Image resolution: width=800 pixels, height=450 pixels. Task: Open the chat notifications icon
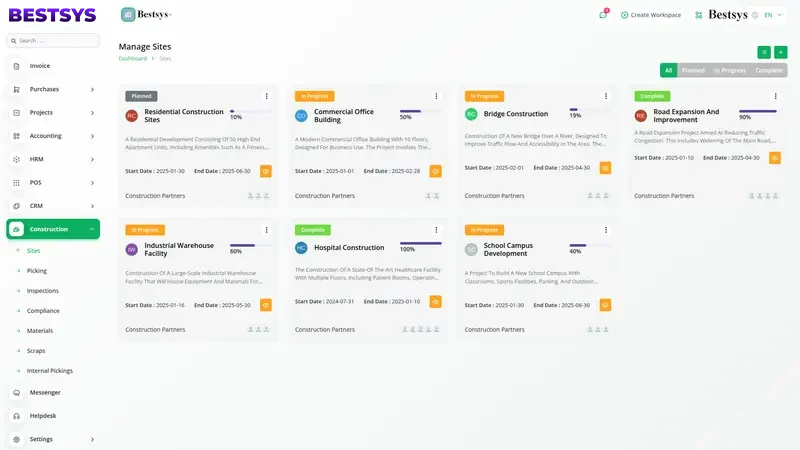tap(603, 15)
